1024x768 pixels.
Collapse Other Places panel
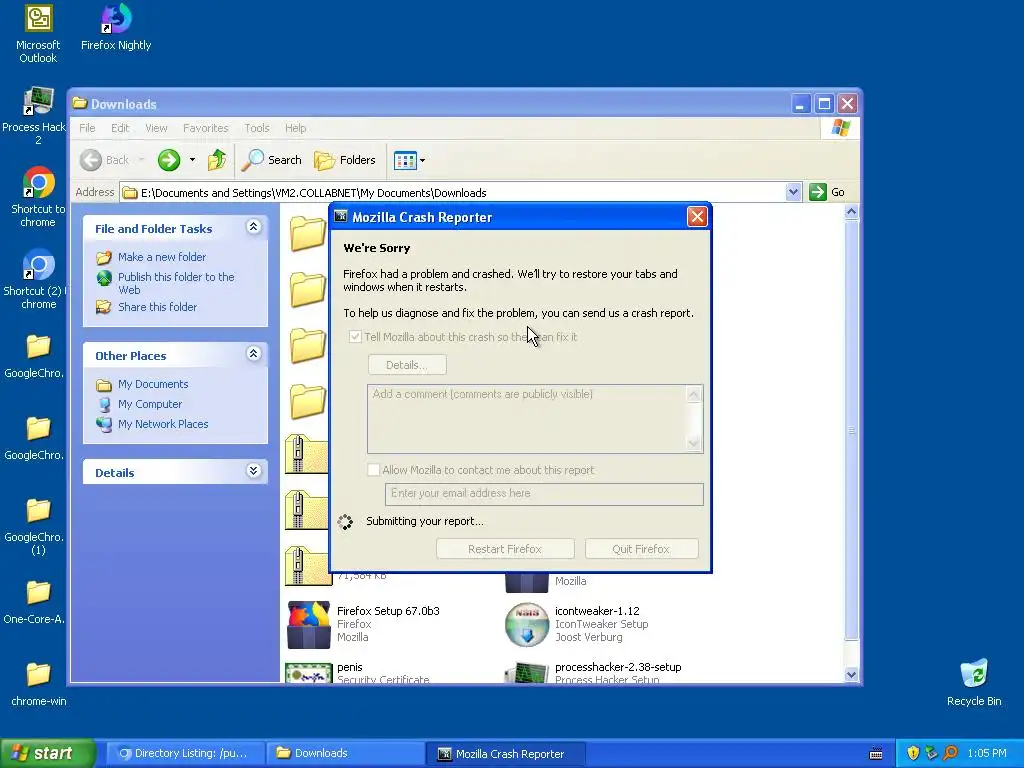[x=253, y=354]
